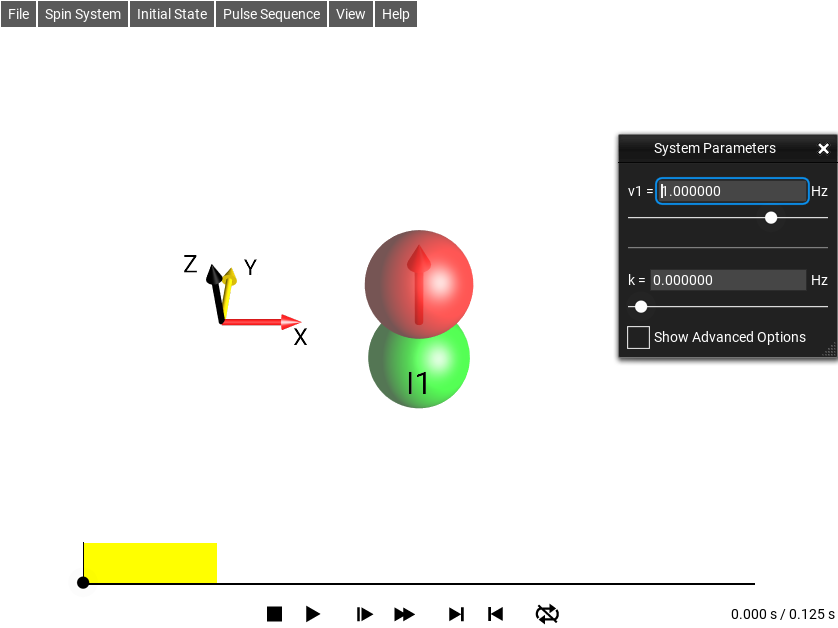
Task: Click the v1 slider handle
Action: tap(771, 217)
